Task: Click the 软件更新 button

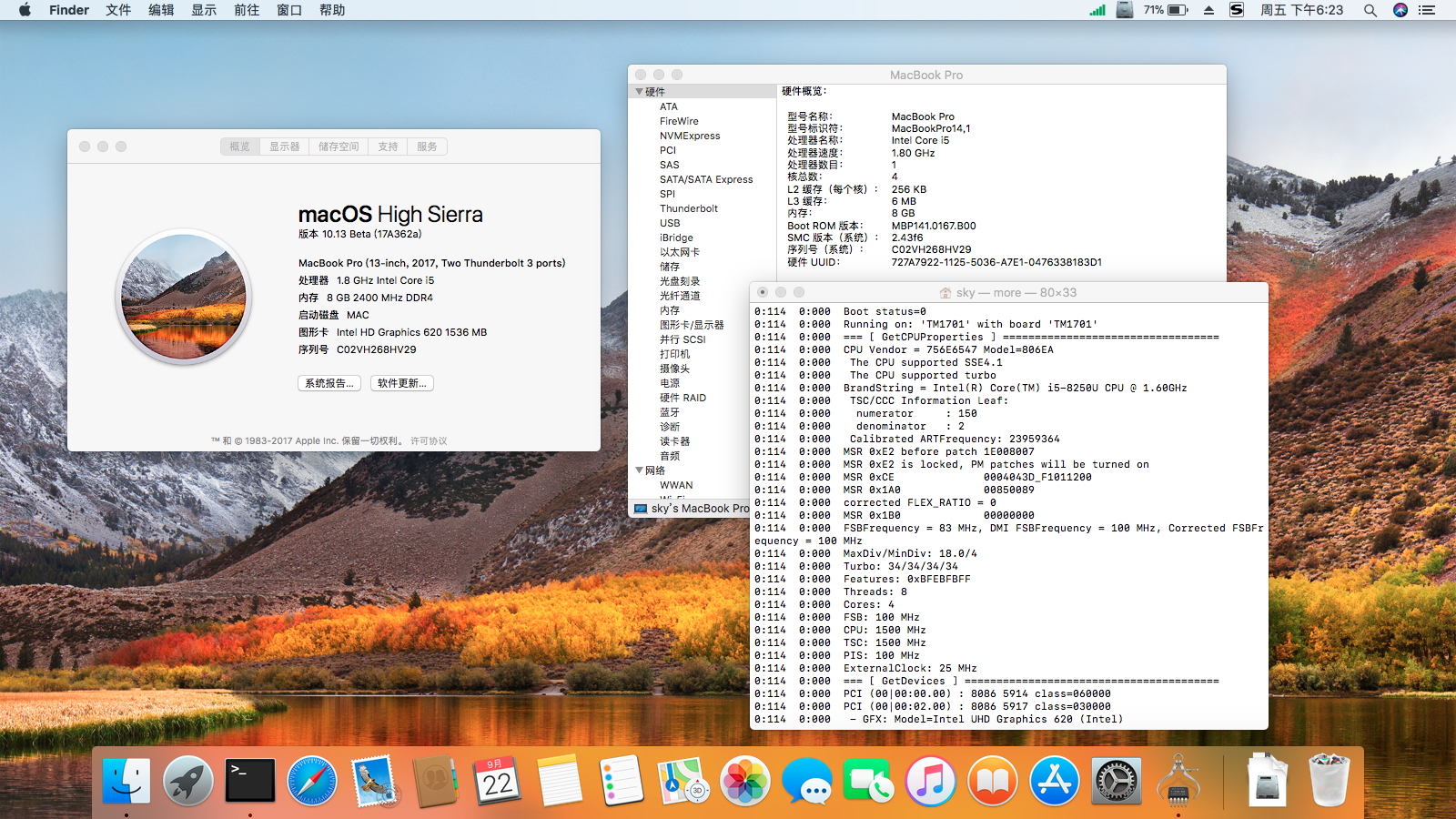Action: 402,383
